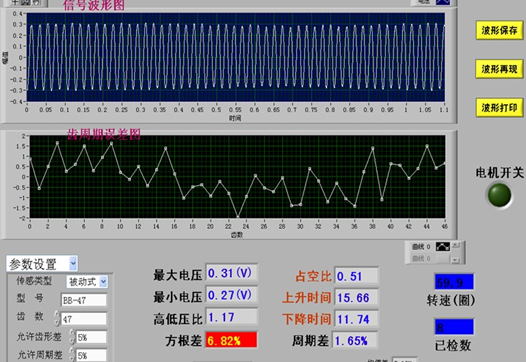Expand the 传感类型 被动式 combo box

pos(87,281)
